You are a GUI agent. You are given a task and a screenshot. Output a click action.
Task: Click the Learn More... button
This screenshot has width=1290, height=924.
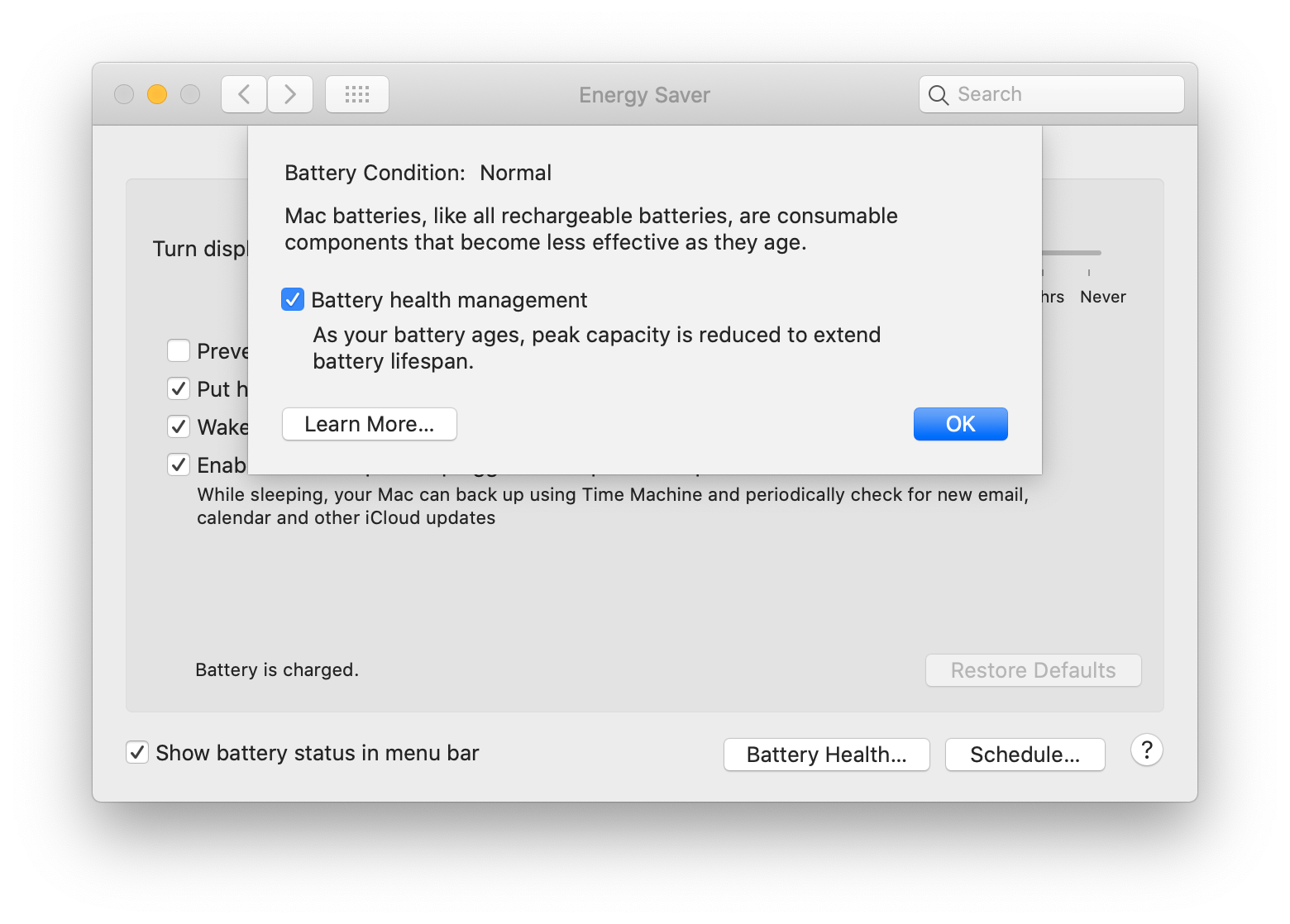tap(369, 424)
